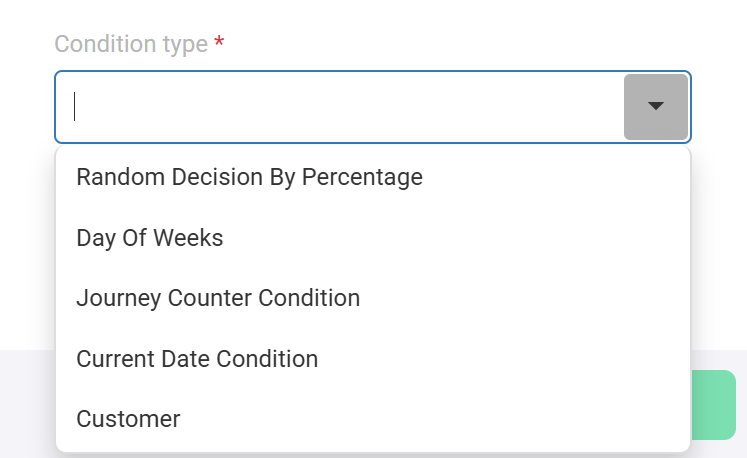The height and width of the screenshot is (458, 747).
Task: Set condition to Random Decision By Percentage
Action: pos(249,177)
